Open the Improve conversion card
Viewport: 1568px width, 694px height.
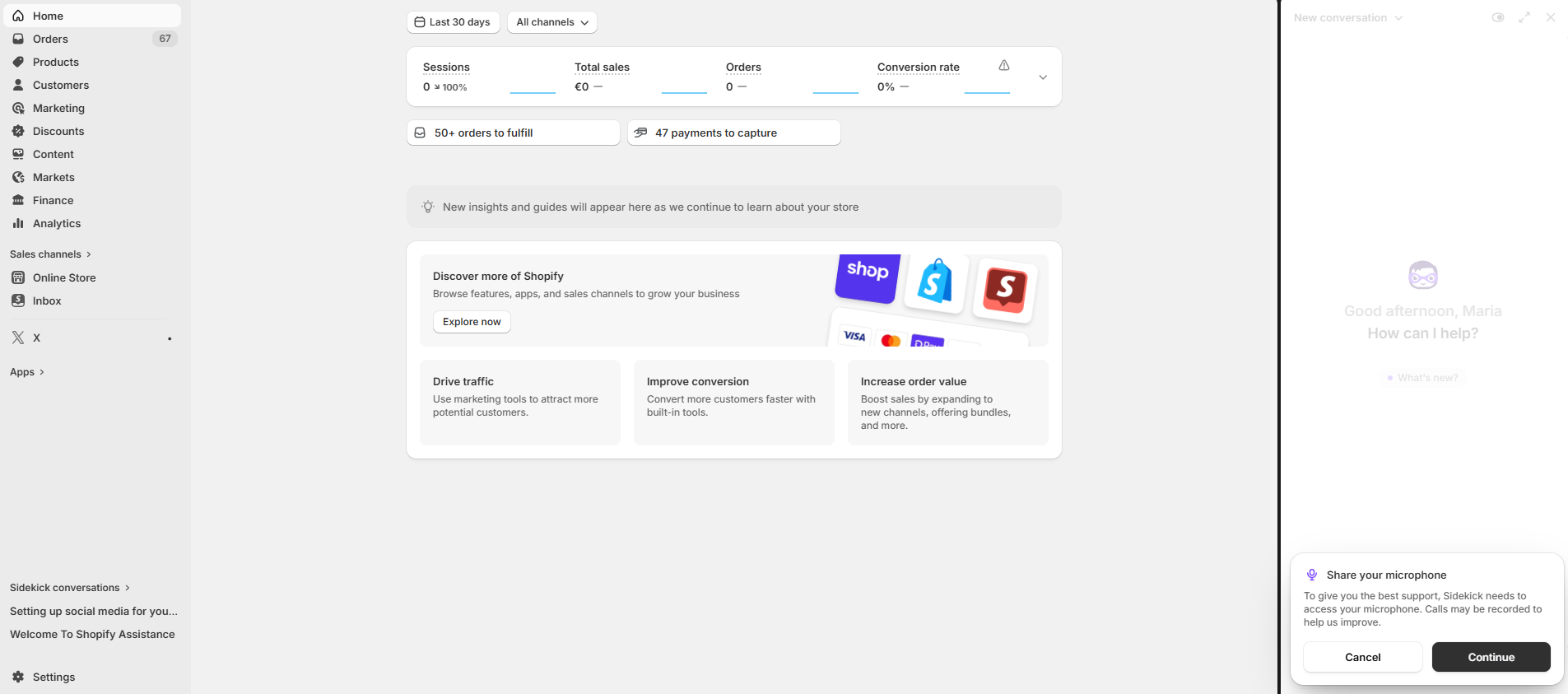[x=734, y=403]
